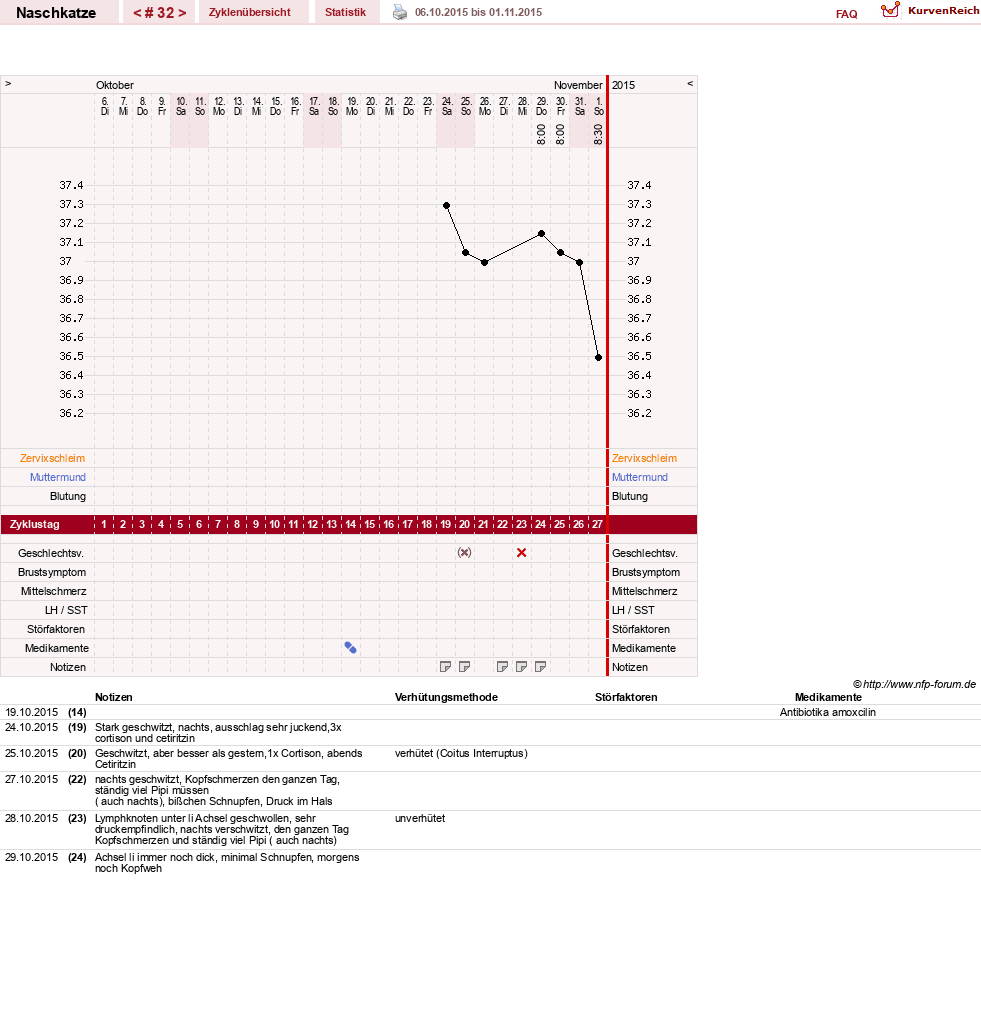
Task: Click the left Brustsymptom row label
Action: [x=52, y=572]
